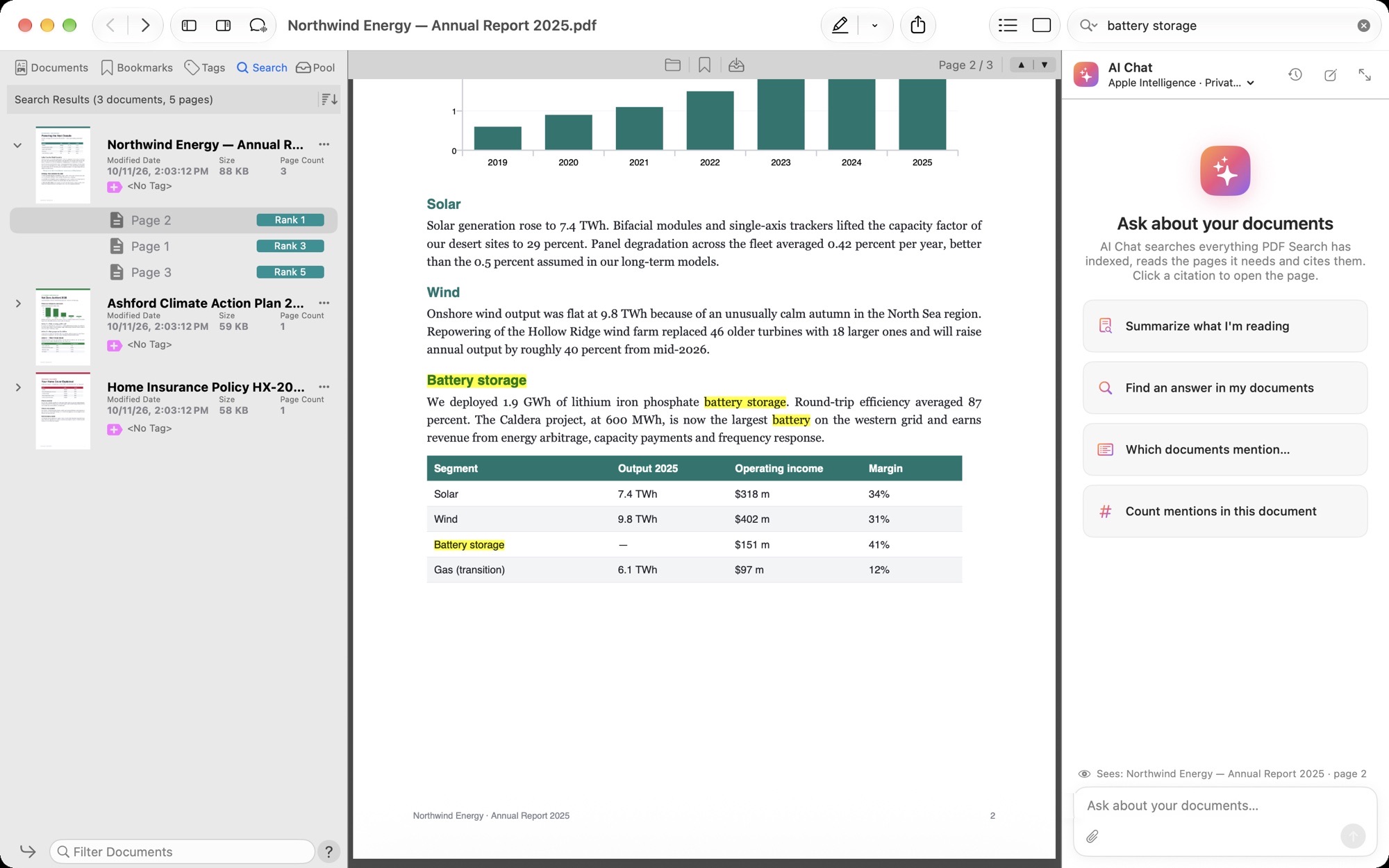
Task: Expand the Home Insurance Policy results
Action: tap(18, 387)
